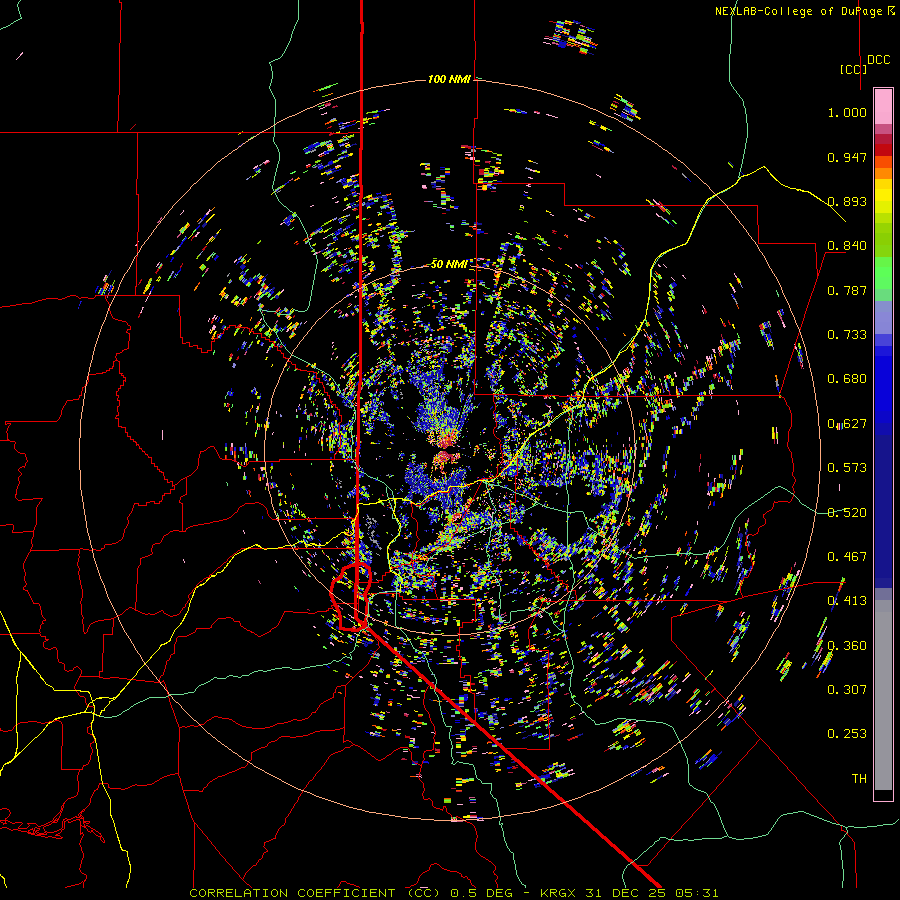Click the 0.947 legend value
Image resolution: width=900 pixels, height=900 pixels.
tap(847, 157)
